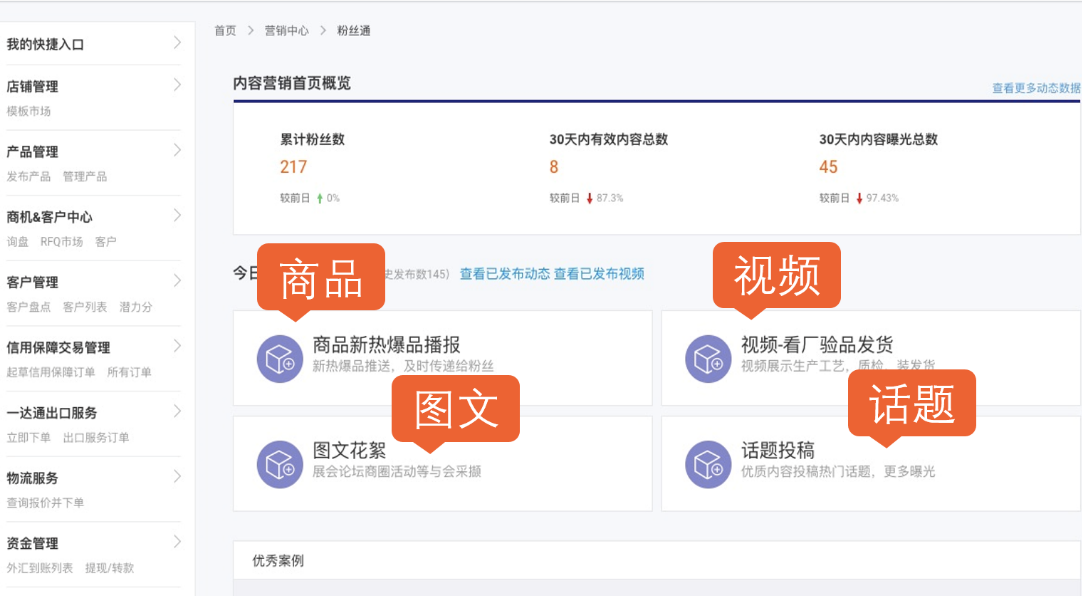Image resolution: width=1082 pixels, height=596 pixels.
Task: Click the 话题投稿 card title
Action: click(x=777, y=451)
